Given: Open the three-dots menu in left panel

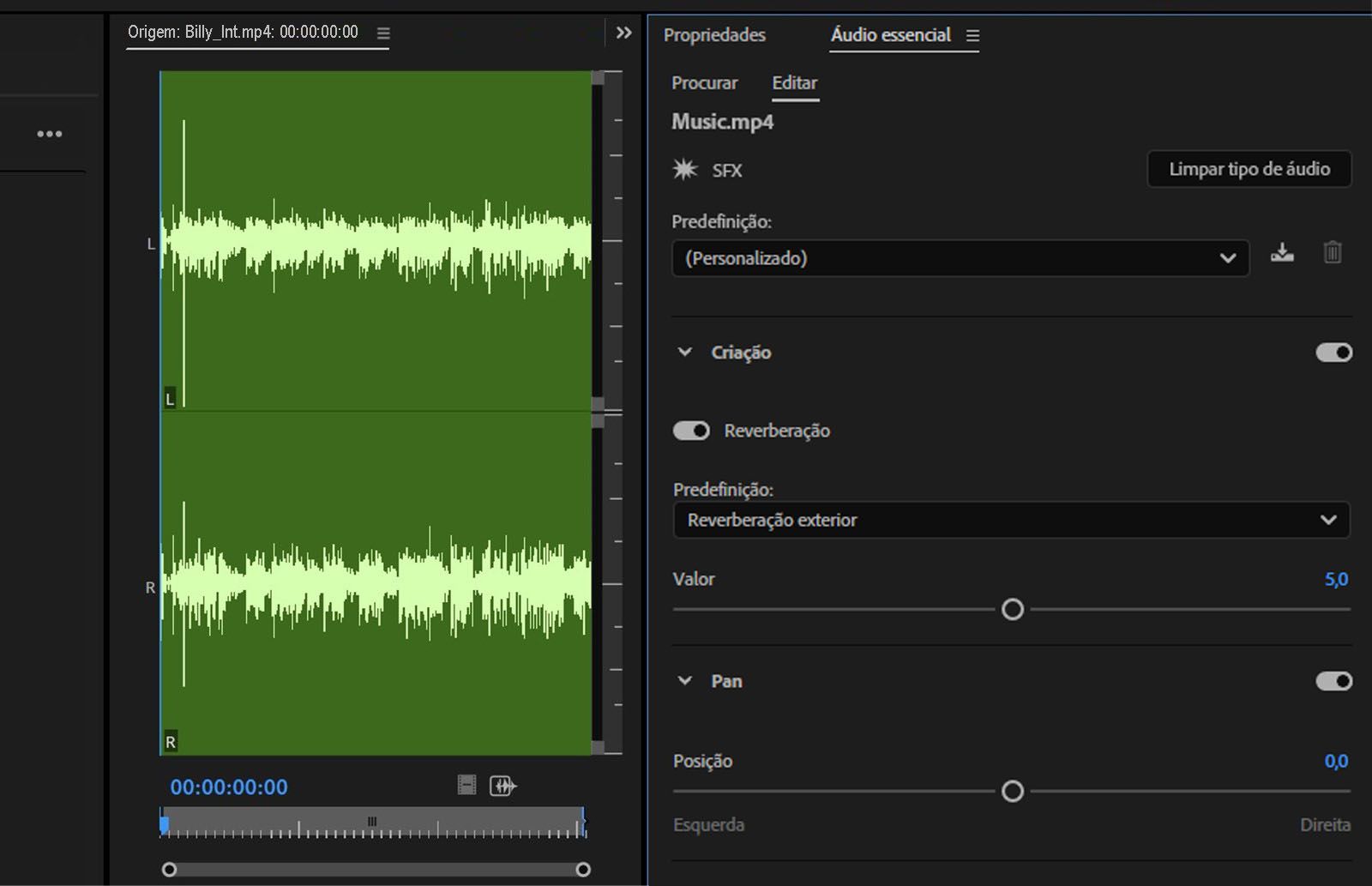Looking at the screenshot, I should pos(50,134).
